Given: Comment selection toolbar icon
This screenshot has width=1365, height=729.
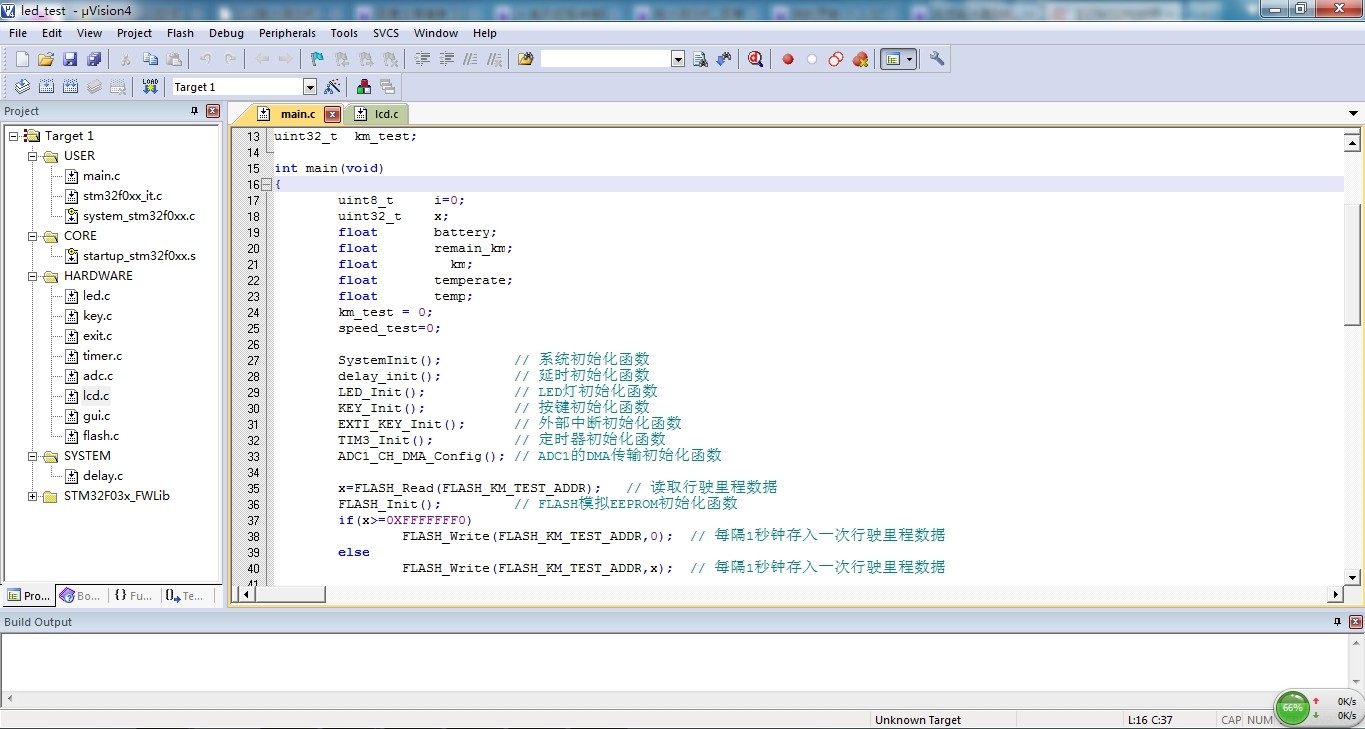Looking at the screenshot, I should click(470, 59).
